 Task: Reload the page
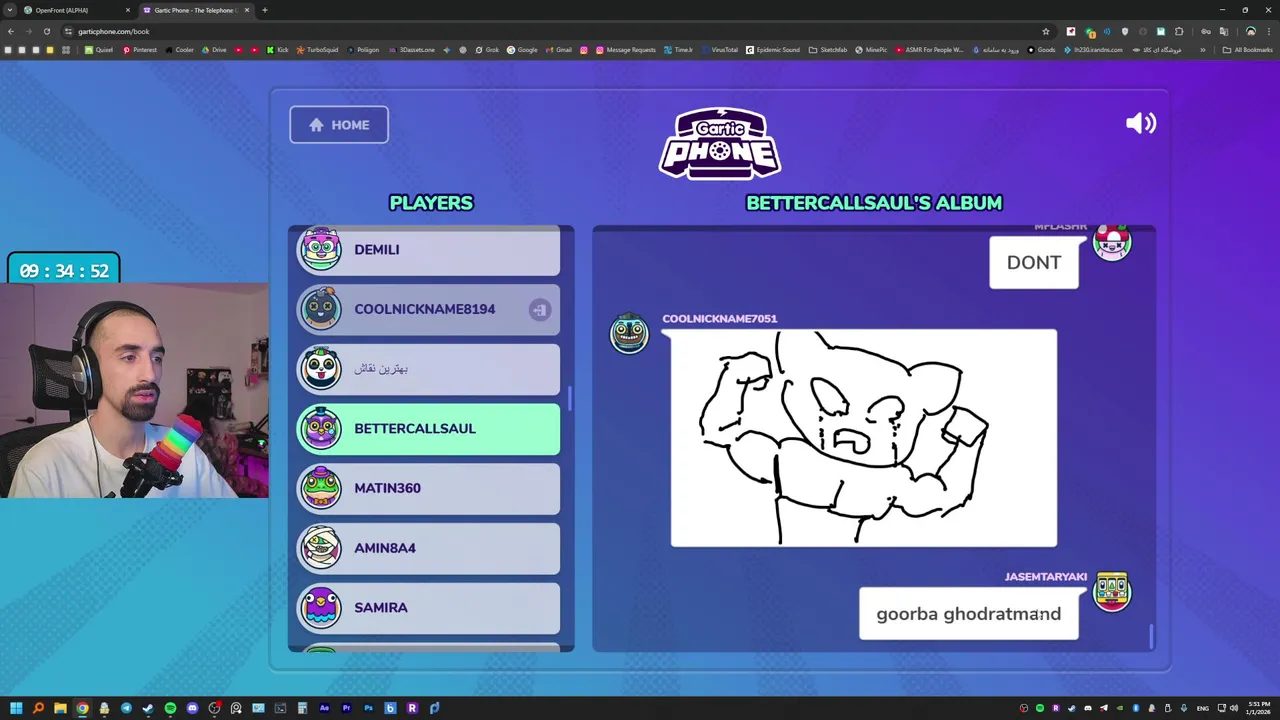pos(47,31)
